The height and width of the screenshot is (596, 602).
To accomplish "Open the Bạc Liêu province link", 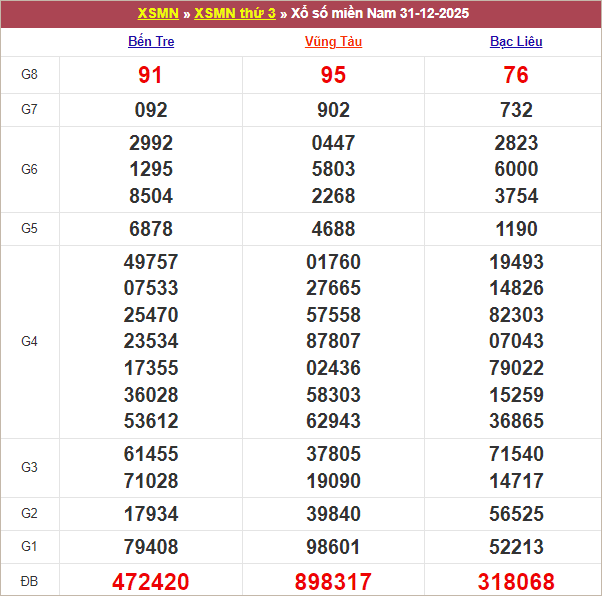I will [516, 41].
